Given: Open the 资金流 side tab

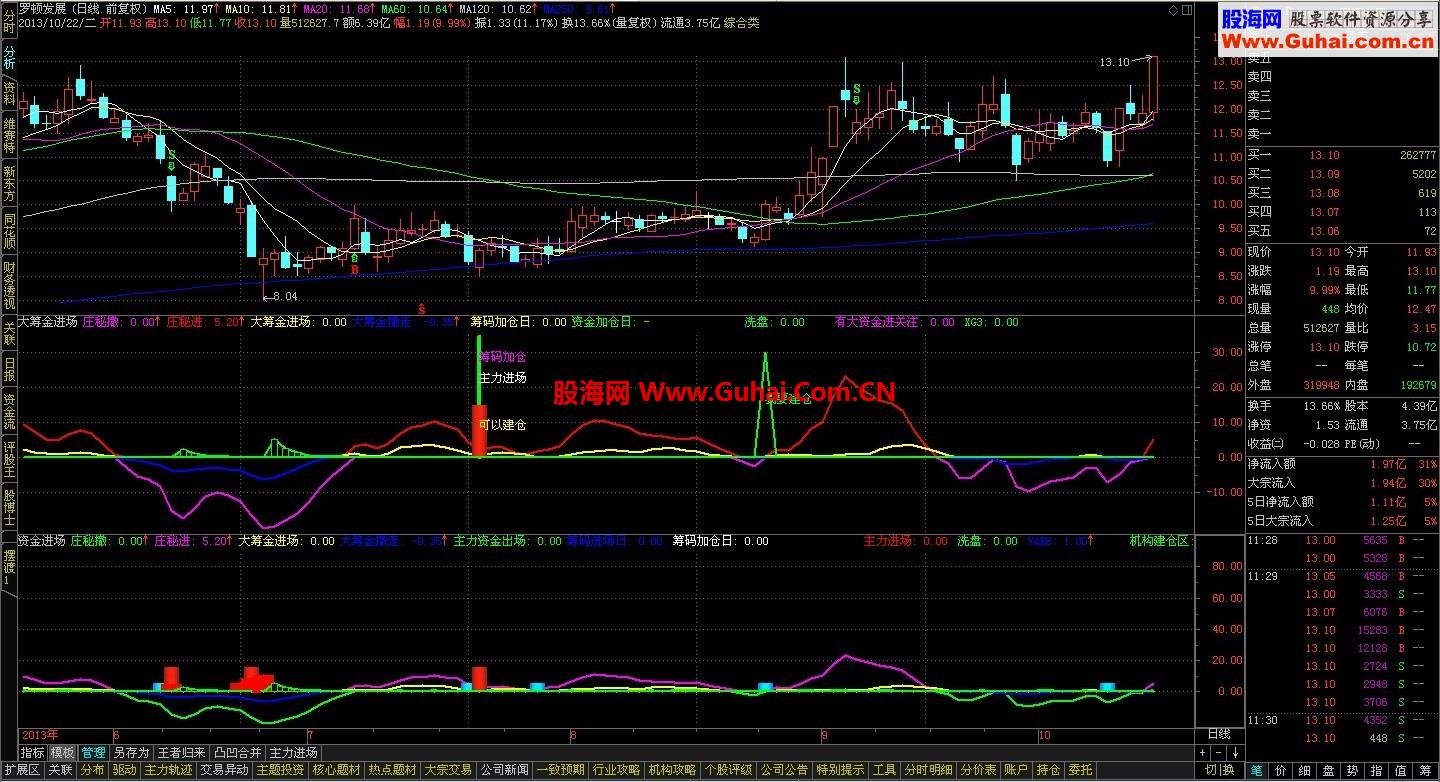Looking at the screenshot, I should (x=9, y=411).
